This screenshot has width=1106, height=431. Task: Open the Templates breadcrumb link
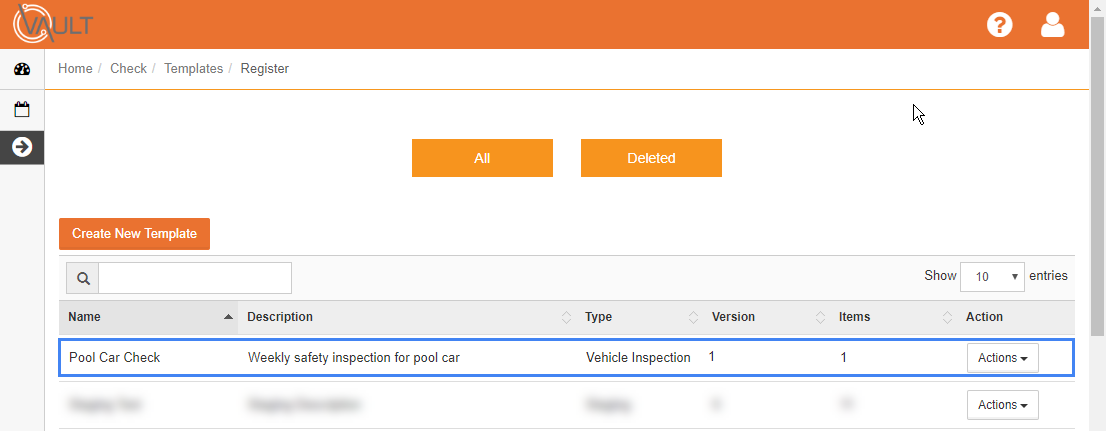click(x=193, y=68)
